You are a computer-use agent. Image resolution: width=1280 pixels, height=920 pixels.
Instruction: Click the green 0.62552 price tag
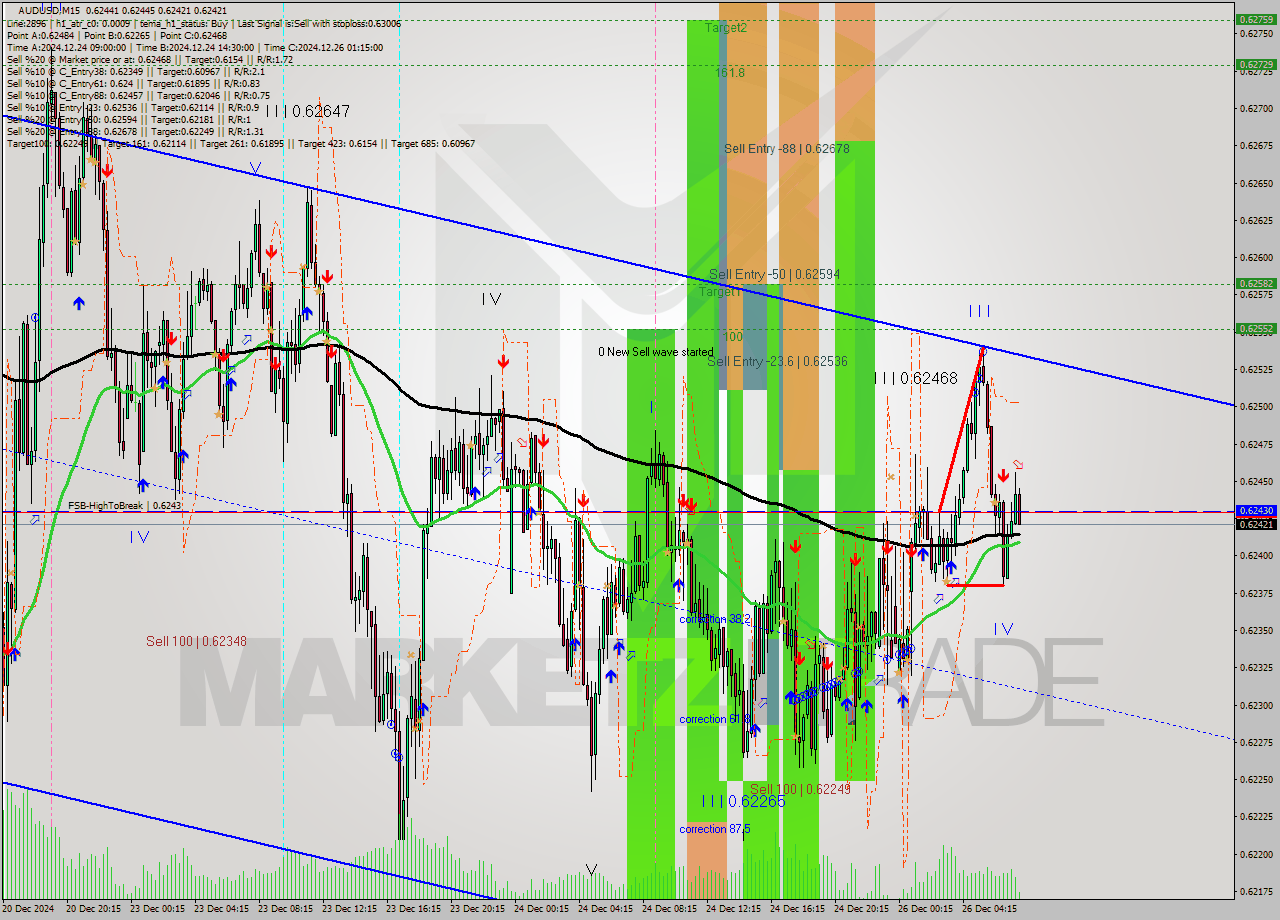pyautogui.click(x=1255, y=328)
